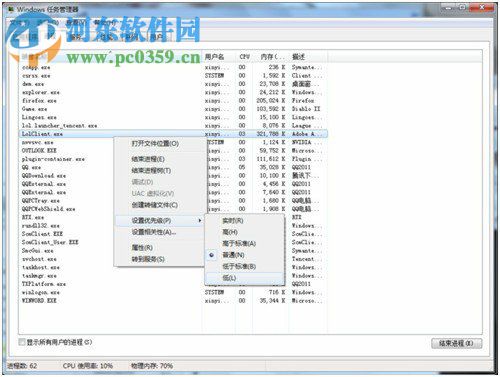Viewport: 500px width, 377px height.
Task: Click the Diablo II description cell
Action: click(x=306, y=109)
